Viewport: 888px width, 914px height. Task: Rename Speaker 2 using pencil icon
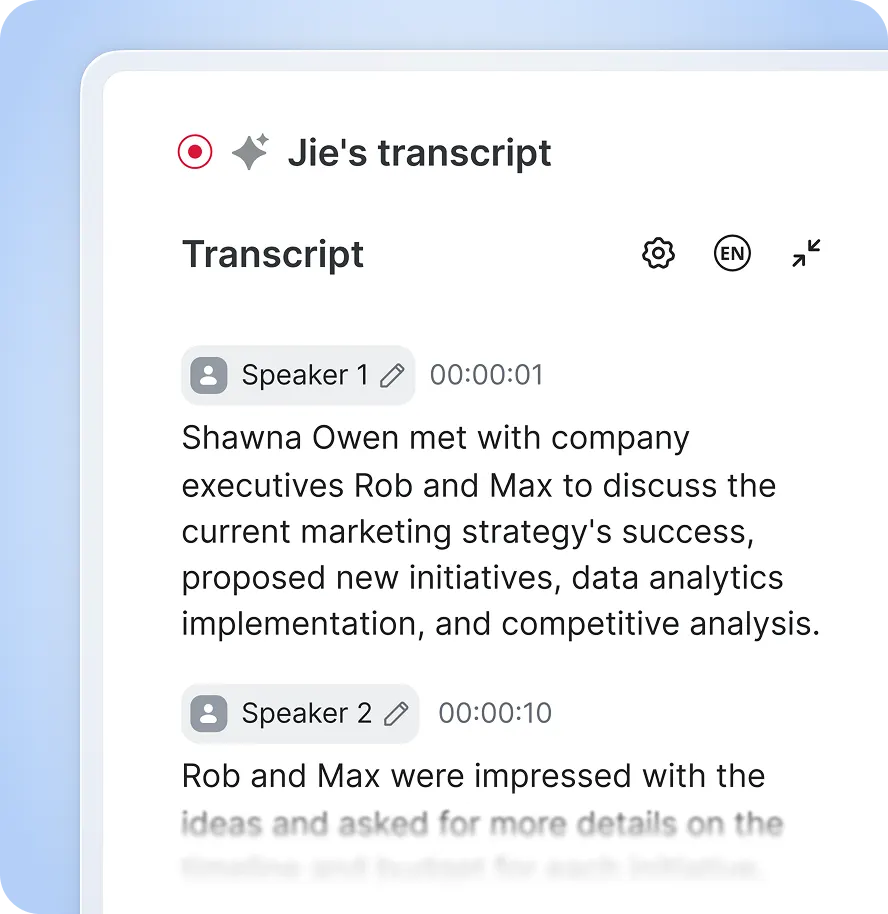(x=397, y=713)
